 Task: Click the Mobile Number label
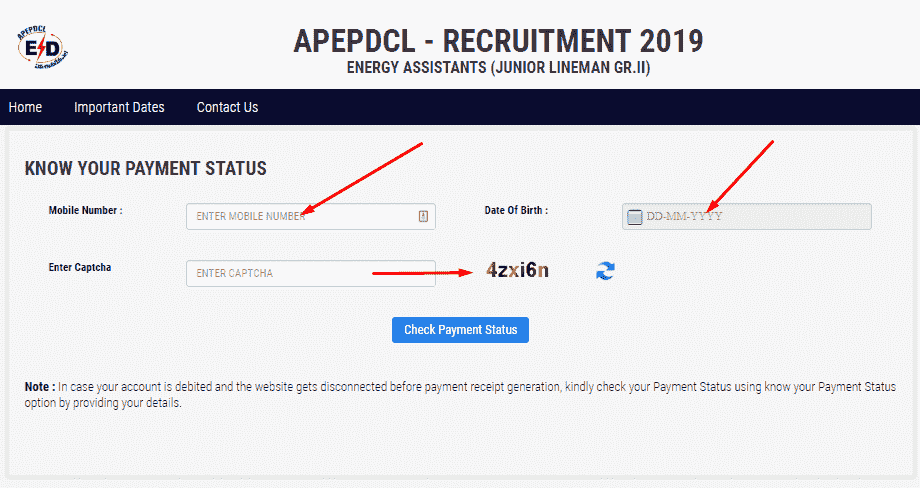point(86,210)
